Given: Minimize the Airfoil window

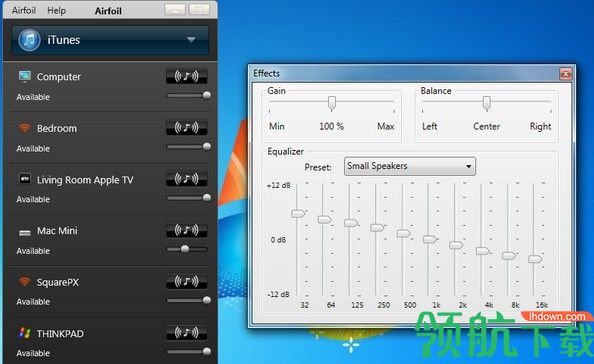Looking at the screenshot, I should 175,10.
